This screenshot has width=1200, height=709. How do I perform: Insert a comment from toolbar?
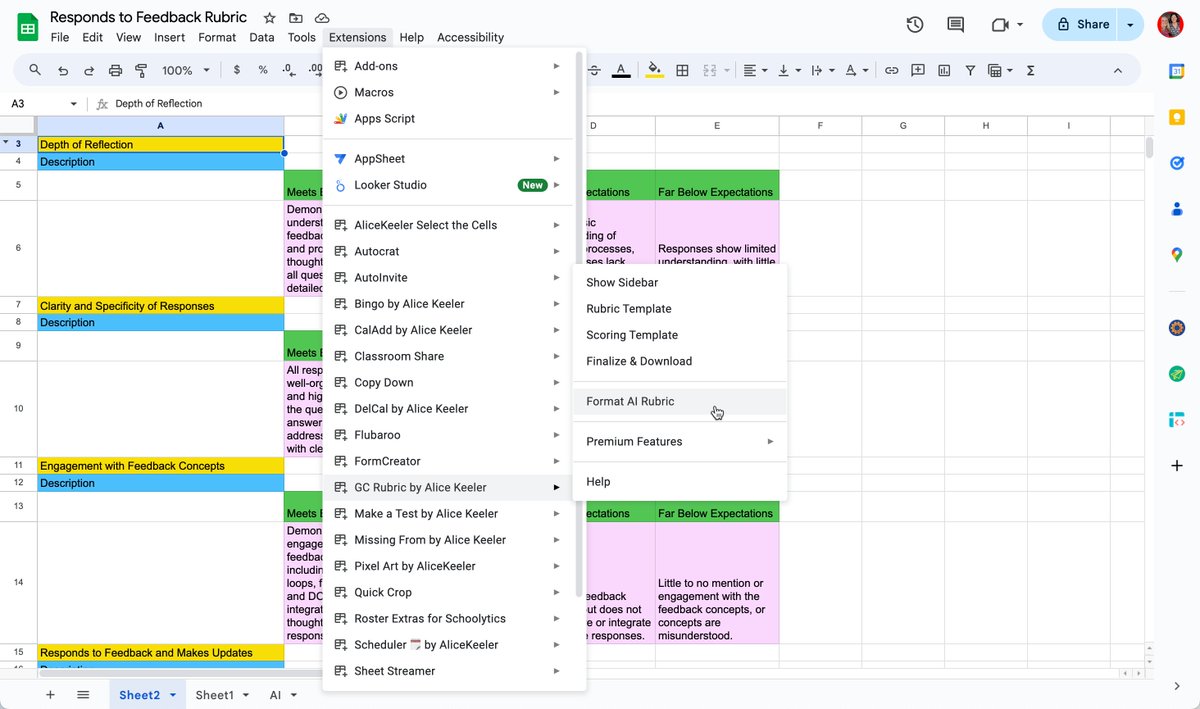point(917,70)
